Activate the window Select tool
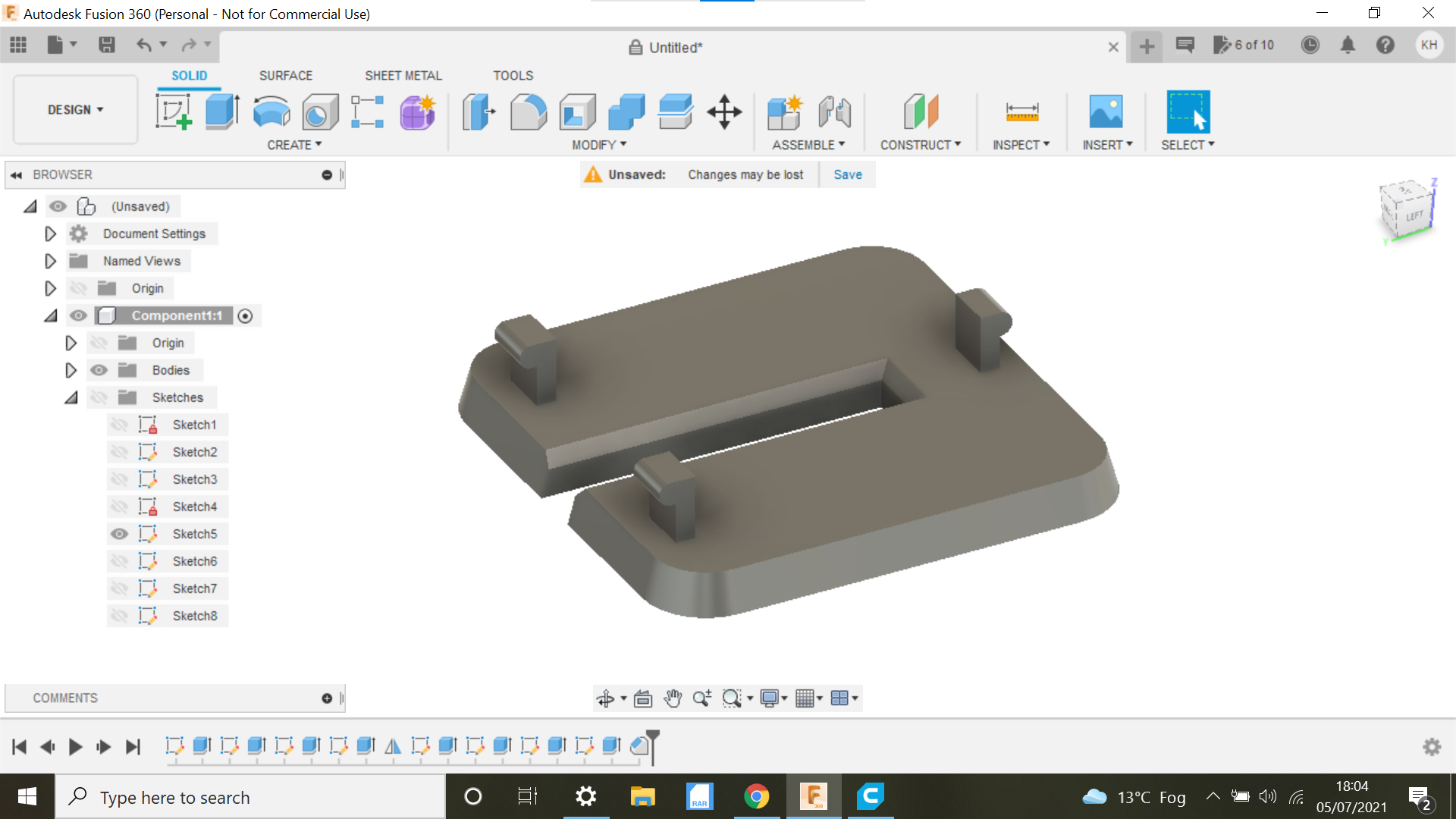The image size is (1456, 819). pos(1188,112)
